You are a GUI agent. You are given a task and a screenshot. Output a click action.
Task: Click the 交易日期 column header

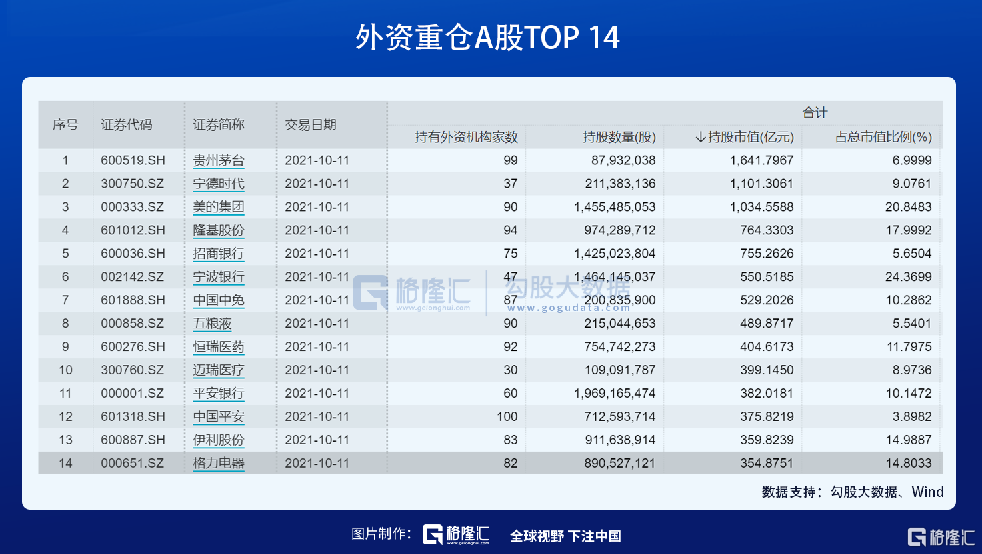[x=311, y=125]
